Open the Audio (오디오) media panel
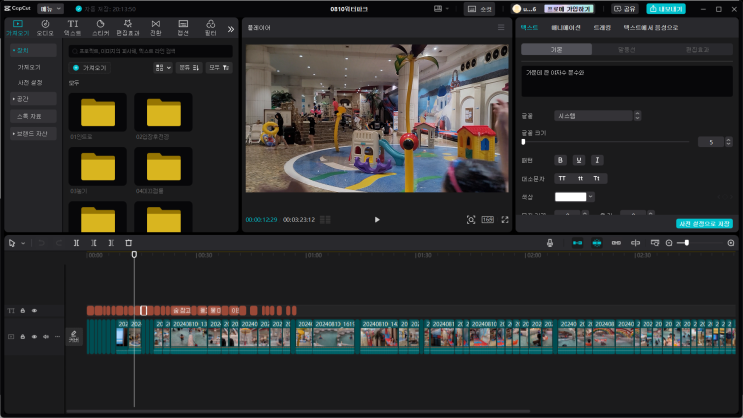Screen dimensions: 743x418 [45, 26]
